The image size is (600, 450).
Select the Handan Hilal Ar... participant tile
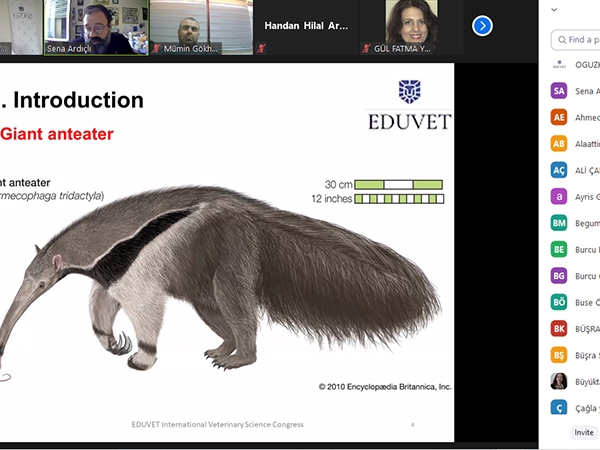point(306,27)
